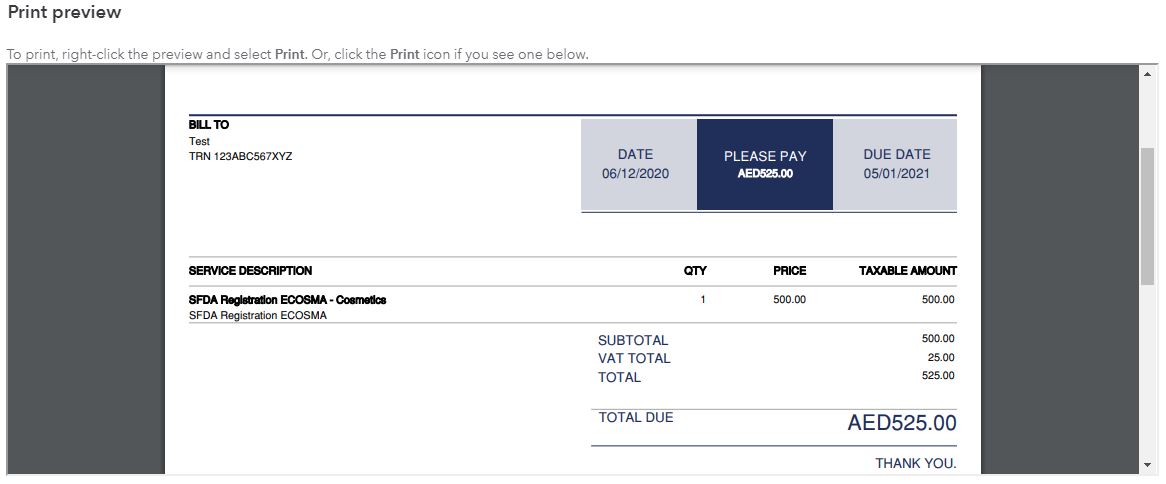The width and height of the screenshot is (1166, 484).
Task: Click the DUE DATE 05/01/2021 box
Action: [x=896, y=164]
